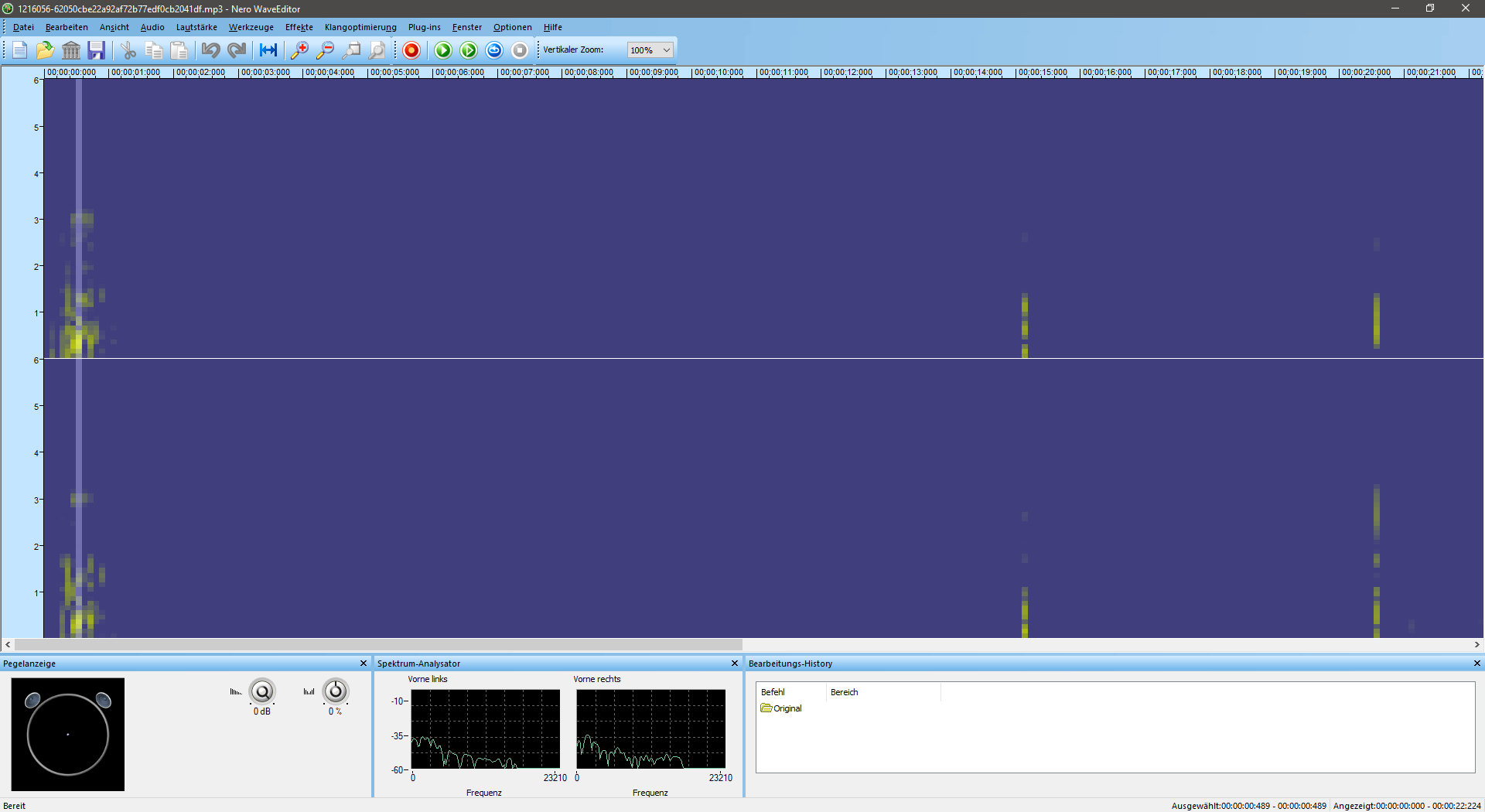Viewport: 1485px width, 812px height.
Task: Open an audio file with the folder icon
Action: point(46,50)
